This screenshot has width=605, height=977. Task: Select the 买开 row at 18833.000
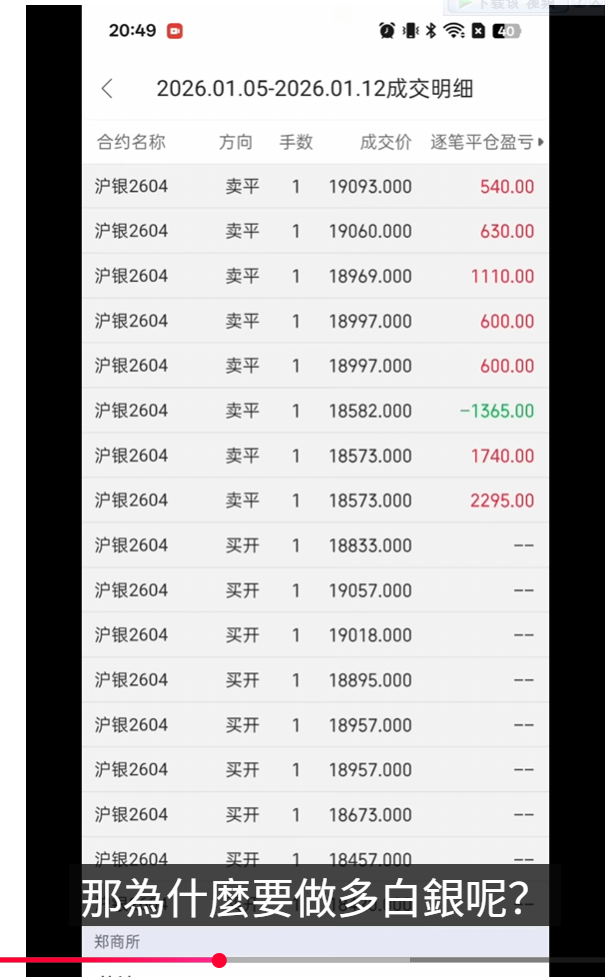pyautogui.click(x=315, y=546)
